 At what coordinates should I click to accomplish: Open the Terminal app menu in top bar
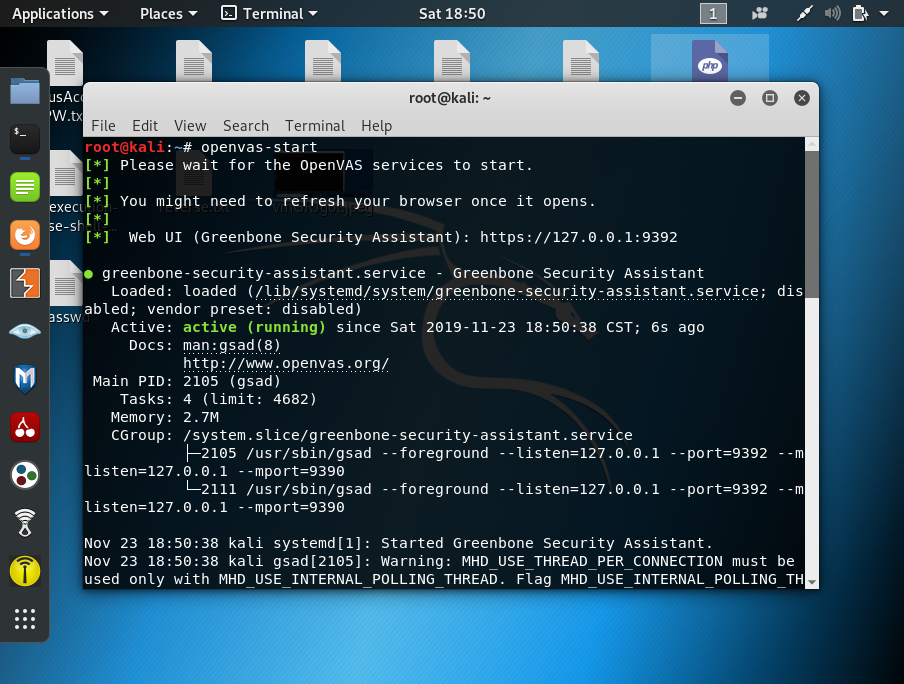tap(269, 13)
